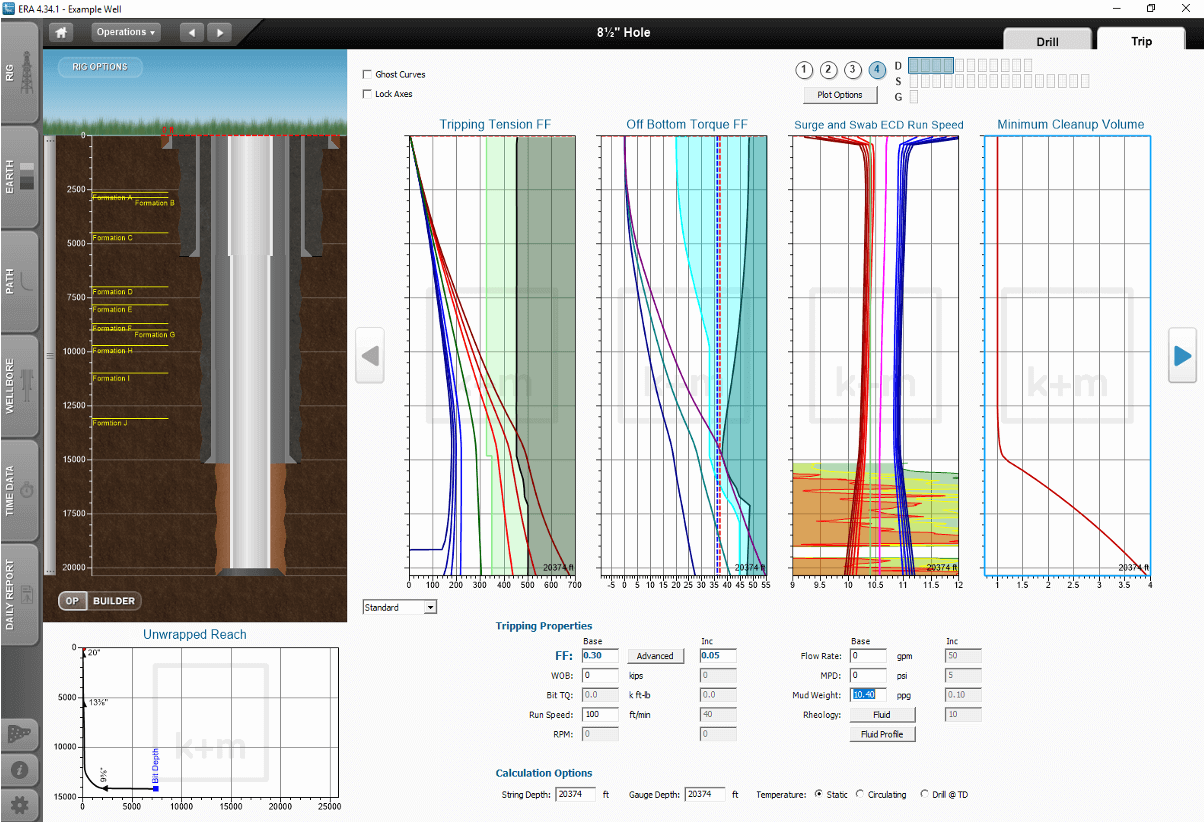Open the WELLBORE sidebar panel

tap(20, 385)
